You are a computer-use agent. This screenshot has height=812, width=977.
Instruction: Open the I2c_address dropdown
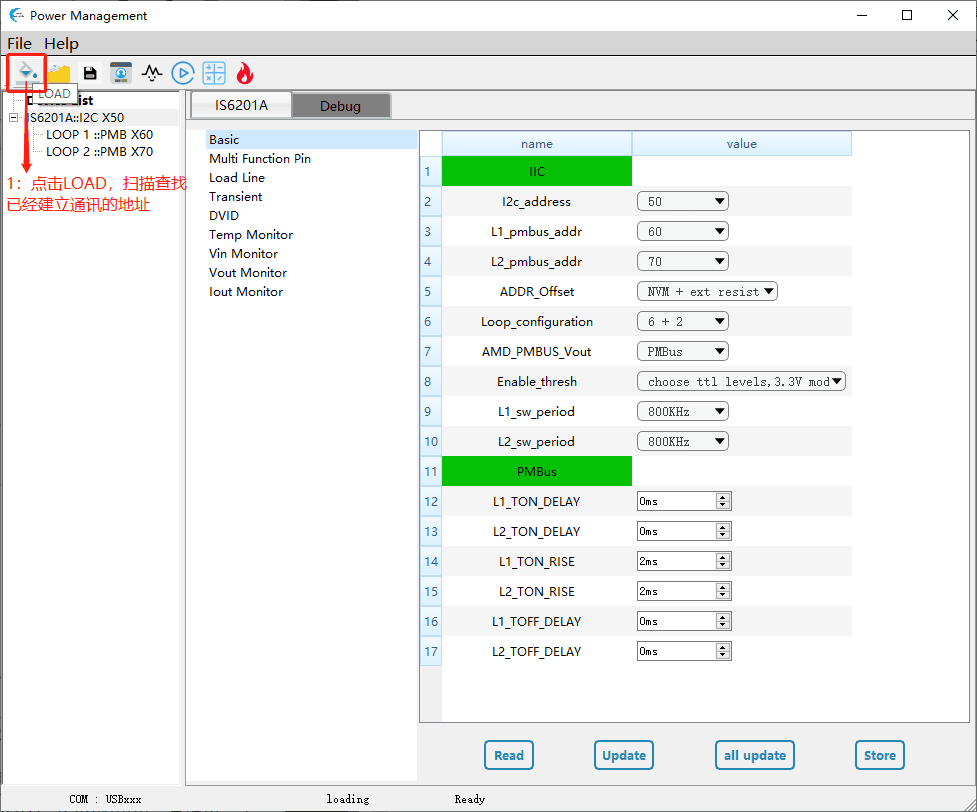682,202
